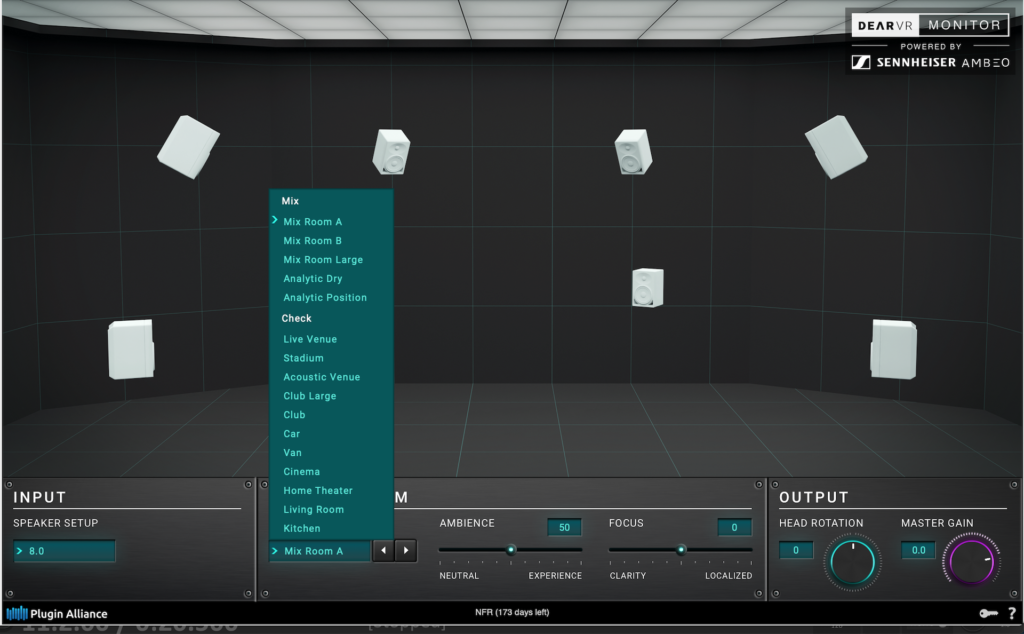Collapse the Mix Room A room dropdown
The width and height of the screenshot is (1024, 634).
click(x=320, y=551)
